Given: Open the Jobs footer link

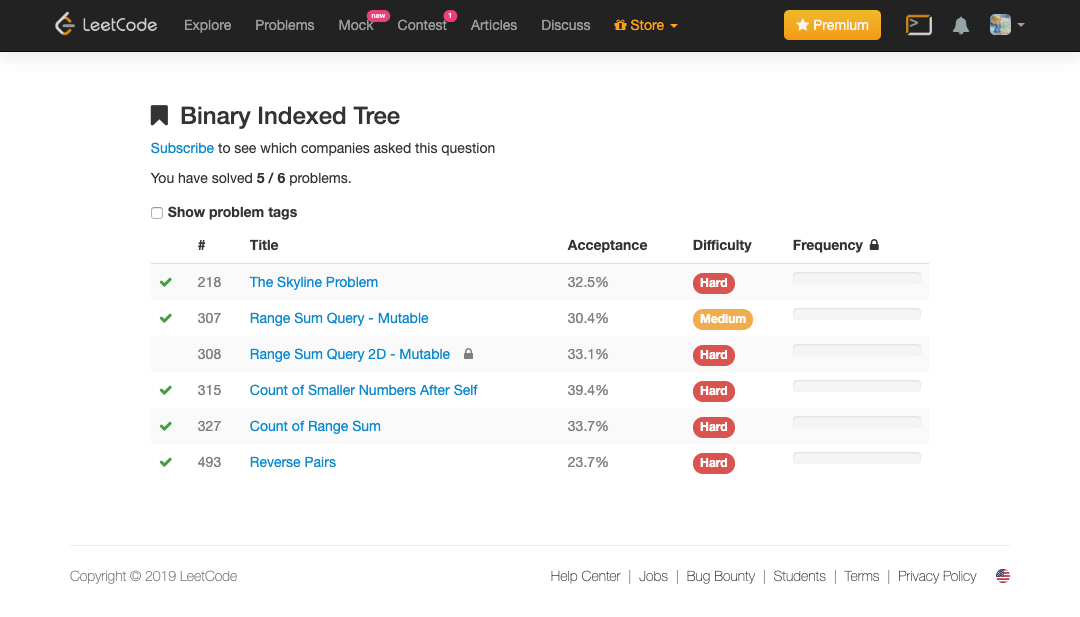Looking at the screenshot, I should point(653,576).
